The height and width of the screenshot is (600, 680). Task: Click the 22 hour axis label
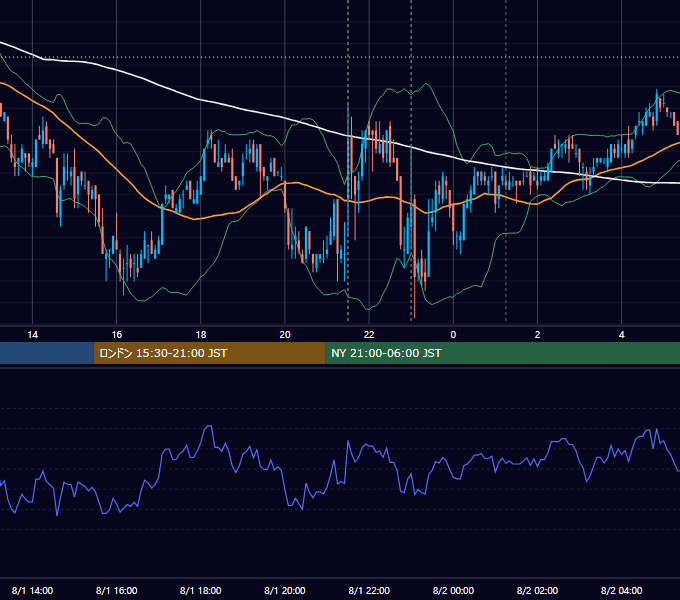[x=369, y=335]
